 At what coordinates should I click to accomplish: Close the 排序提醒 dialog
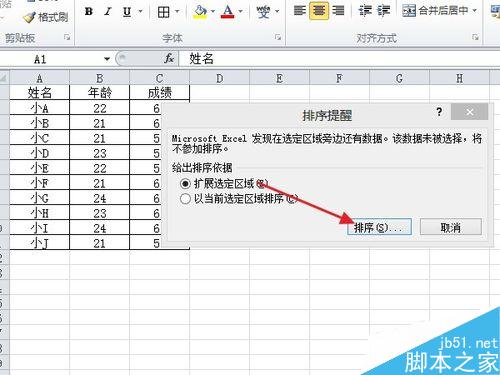(469, 112)
